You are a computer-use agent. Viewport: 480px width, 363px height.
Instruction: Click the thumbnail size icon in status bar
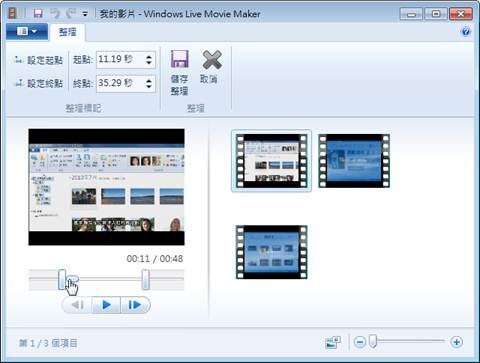(333, 342)
